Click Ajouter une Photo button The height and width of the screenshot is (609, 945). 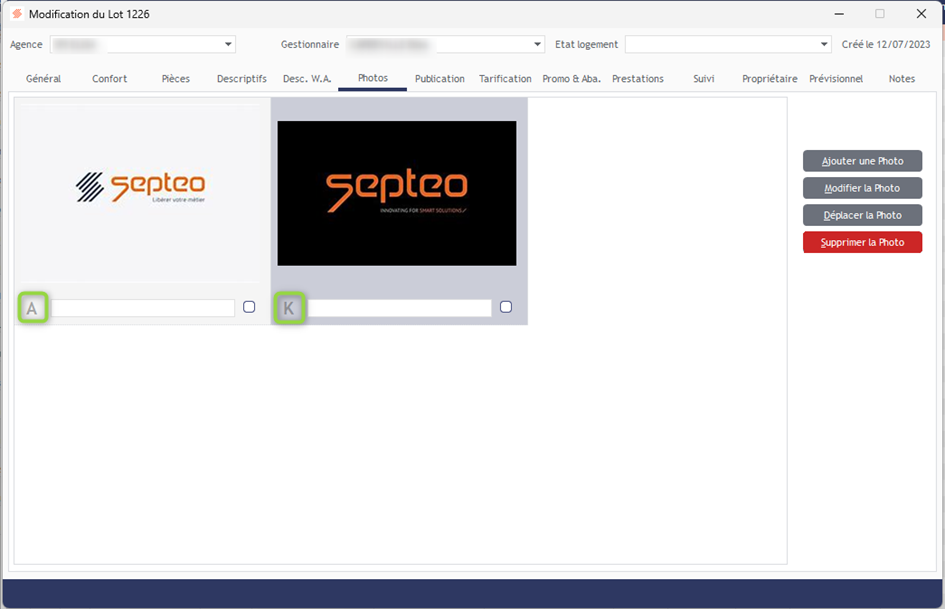pyautogui.click(x=862, y=161)
